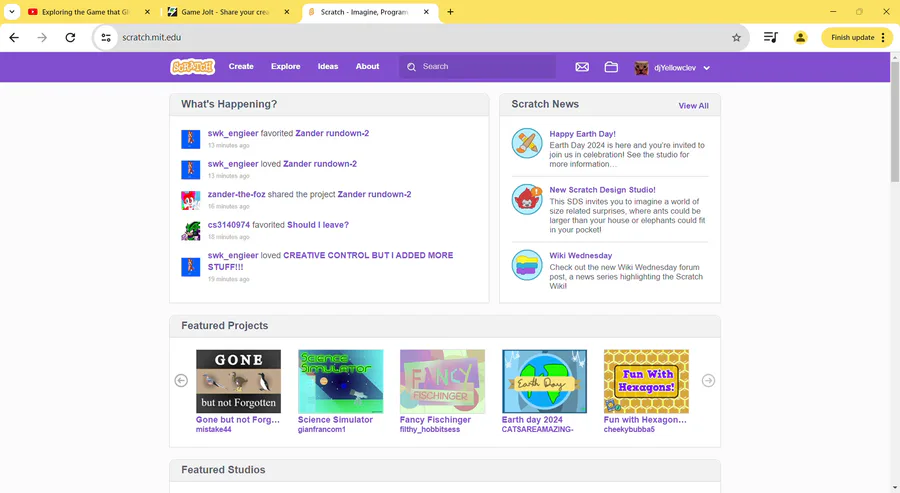Open Science Simulator title link
Screen dimensions: 900x493
[x=335, y=420]
